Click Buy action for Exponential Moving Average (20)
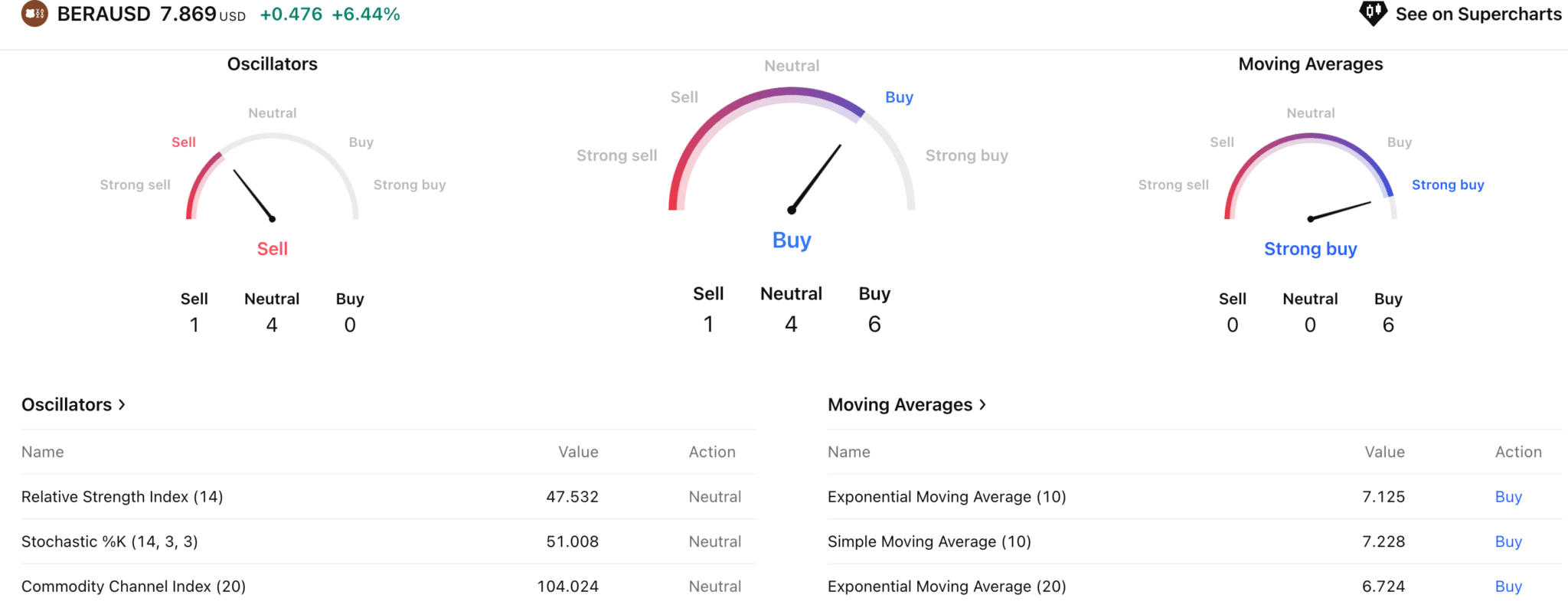 click(1508, 587)
